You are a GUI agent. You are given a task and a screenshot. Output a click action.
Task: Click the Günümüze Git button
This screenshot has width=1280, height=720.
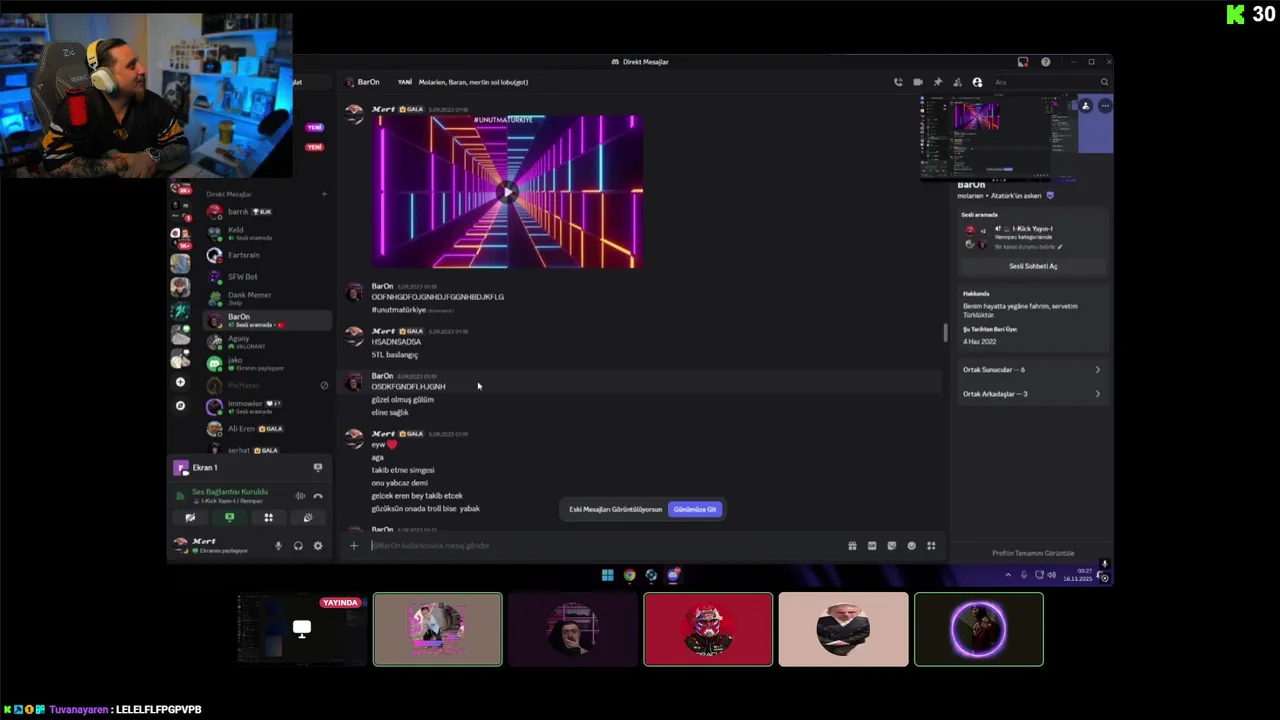(x=695, y=509)
